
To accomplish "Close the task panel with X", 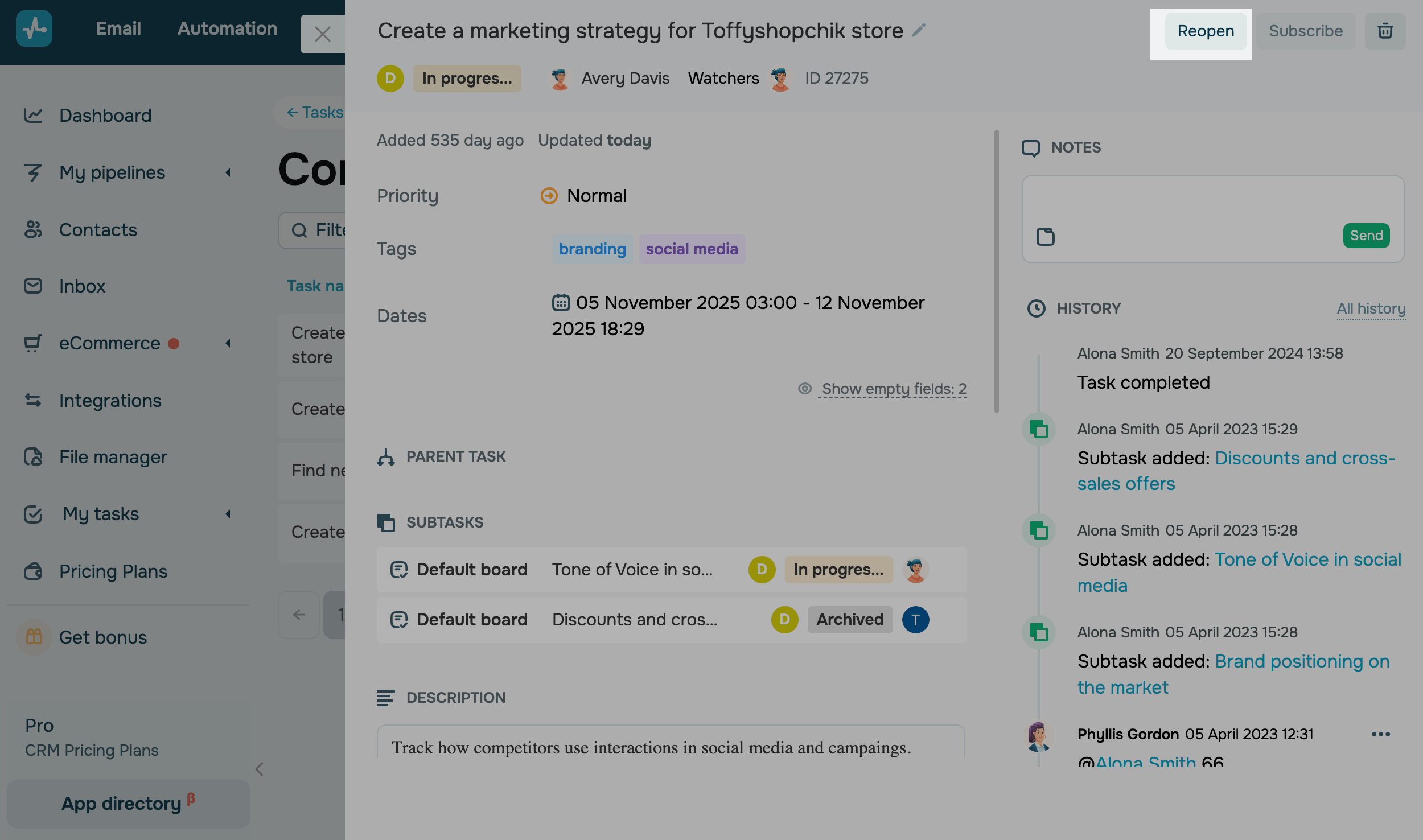I will click(x=323, y=34).
